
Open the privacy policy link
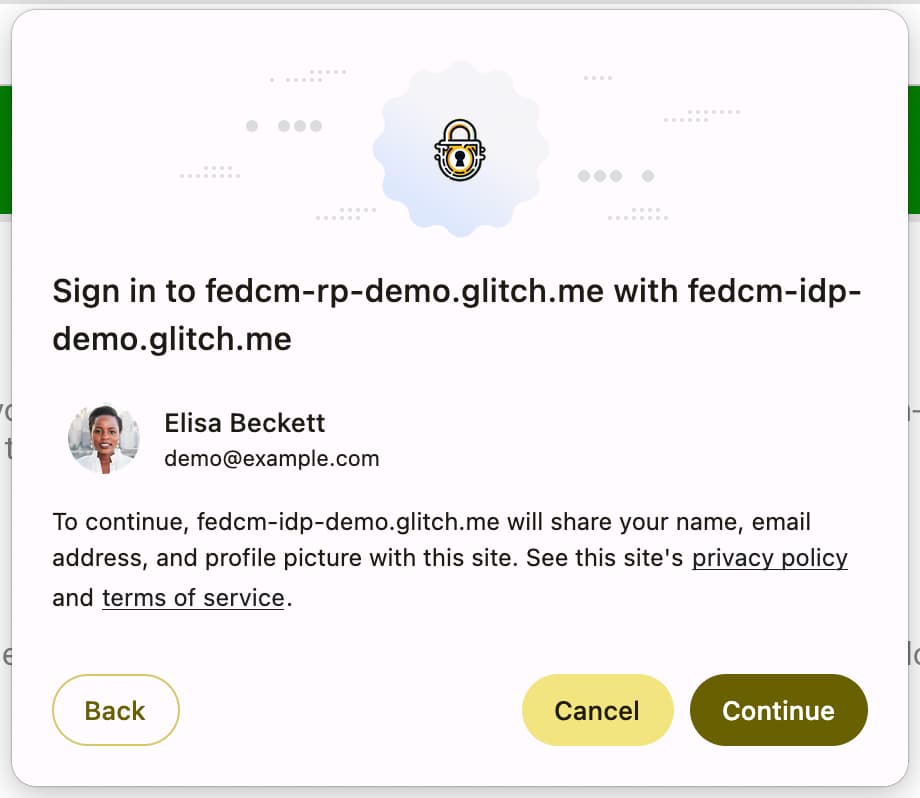pos(769,558)
